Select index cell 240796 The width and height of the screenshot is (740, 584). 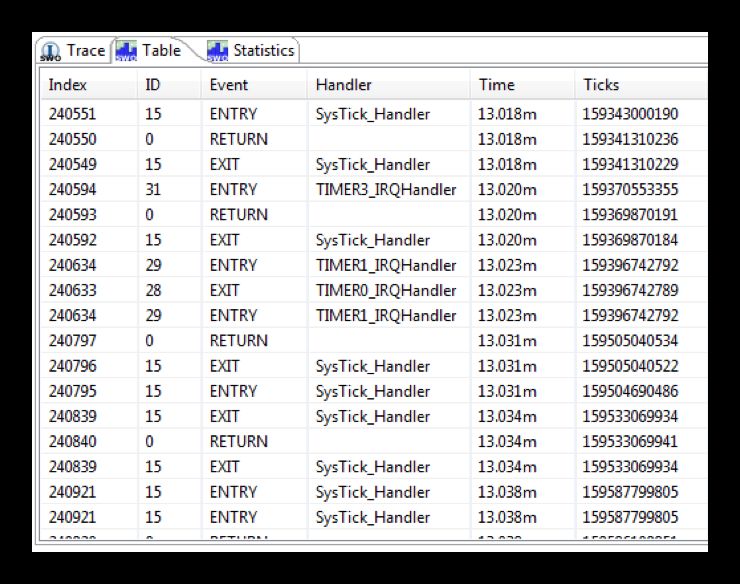pyautogui.click(x=72, y=366)
